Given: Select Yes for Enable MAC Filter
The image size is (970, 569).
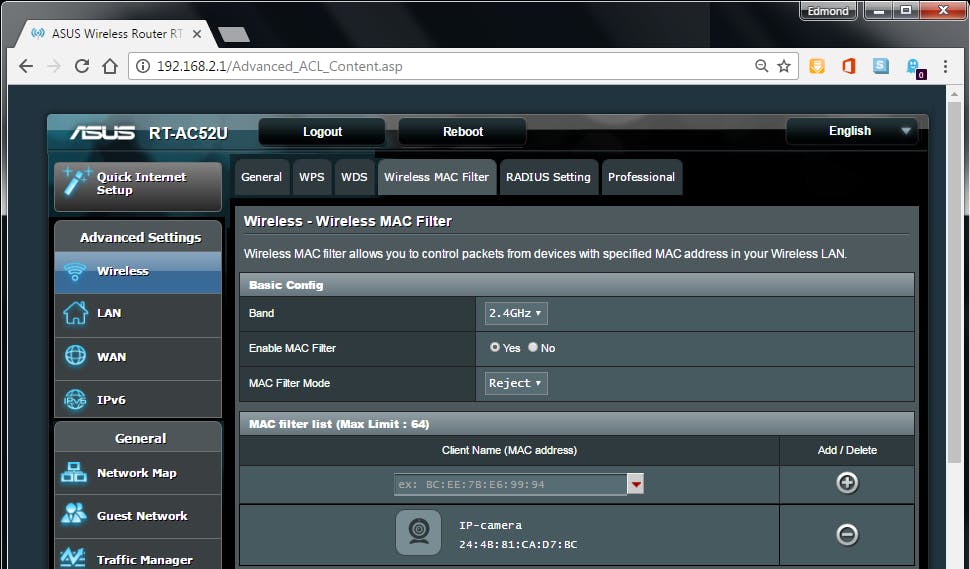Looking at the screenshot, I should click(x=494, y=348).
